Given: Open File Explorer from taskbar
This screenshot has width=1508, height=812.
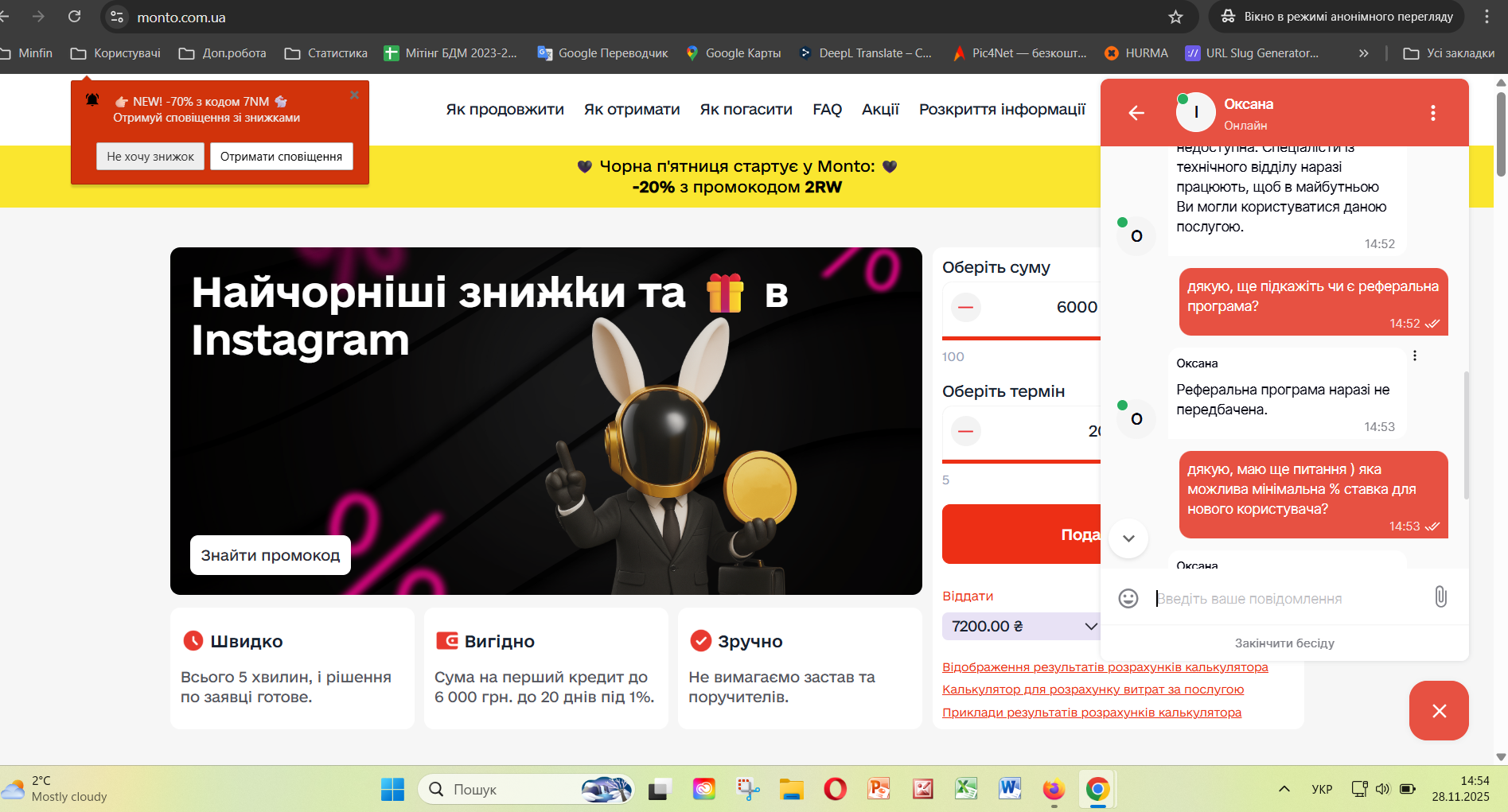Looking at the screenshot, I should (791, 789).
